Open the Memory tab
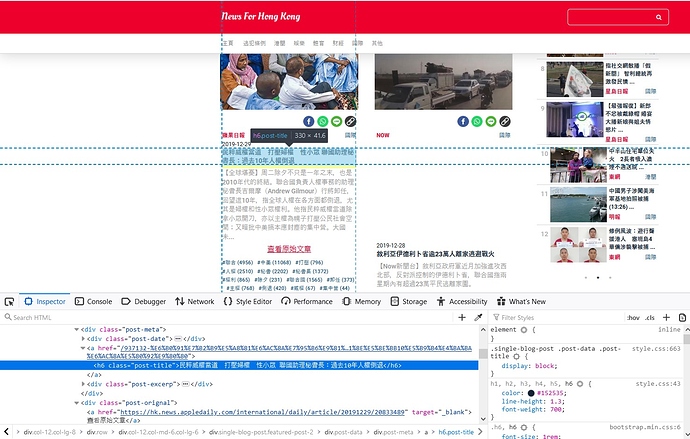Screen dimensions: 690x439 tap(362, 302)
